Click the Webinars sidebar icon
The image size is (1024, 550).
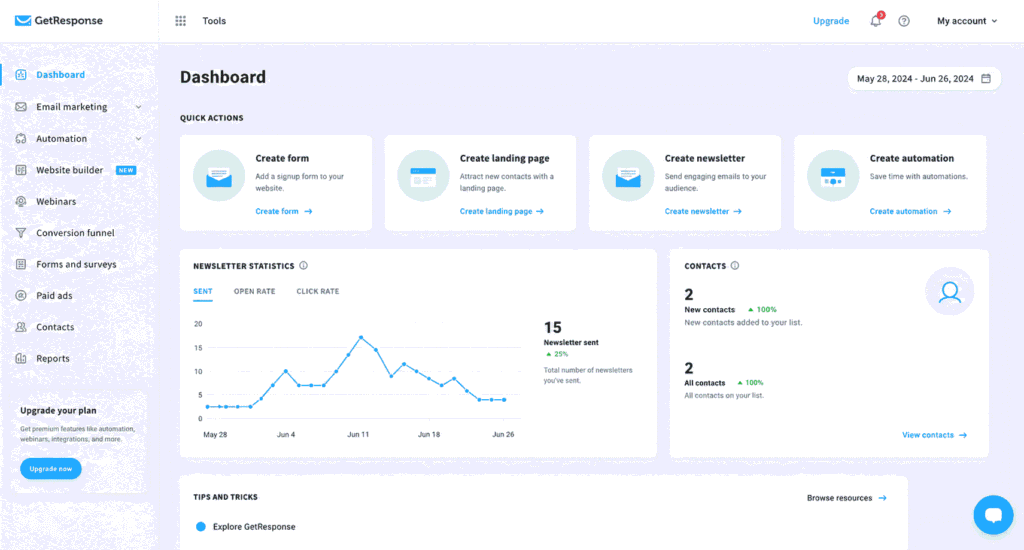tap(21, 201)
